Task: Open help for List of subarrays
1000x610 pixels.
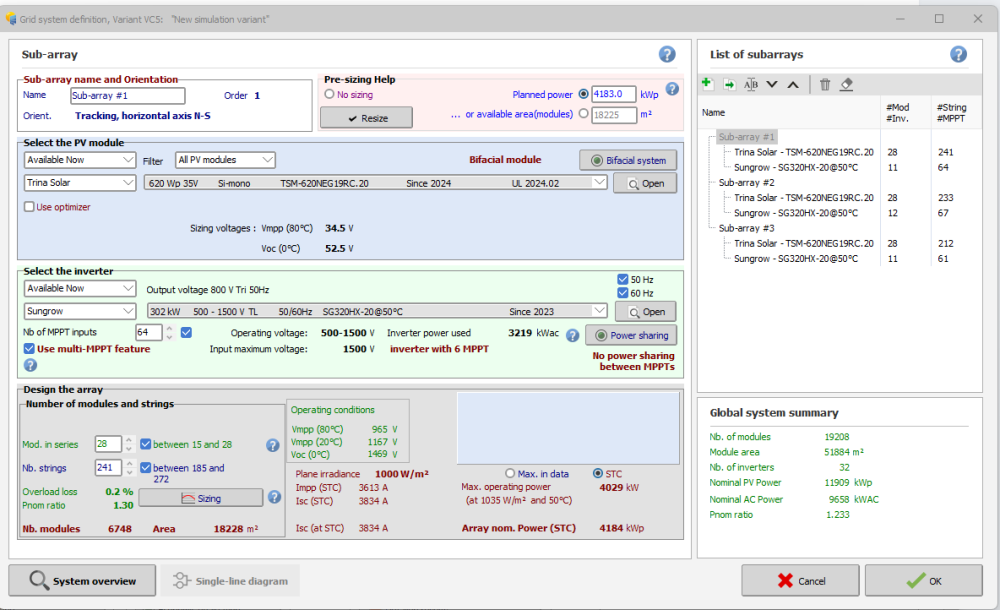Action: 958,55
